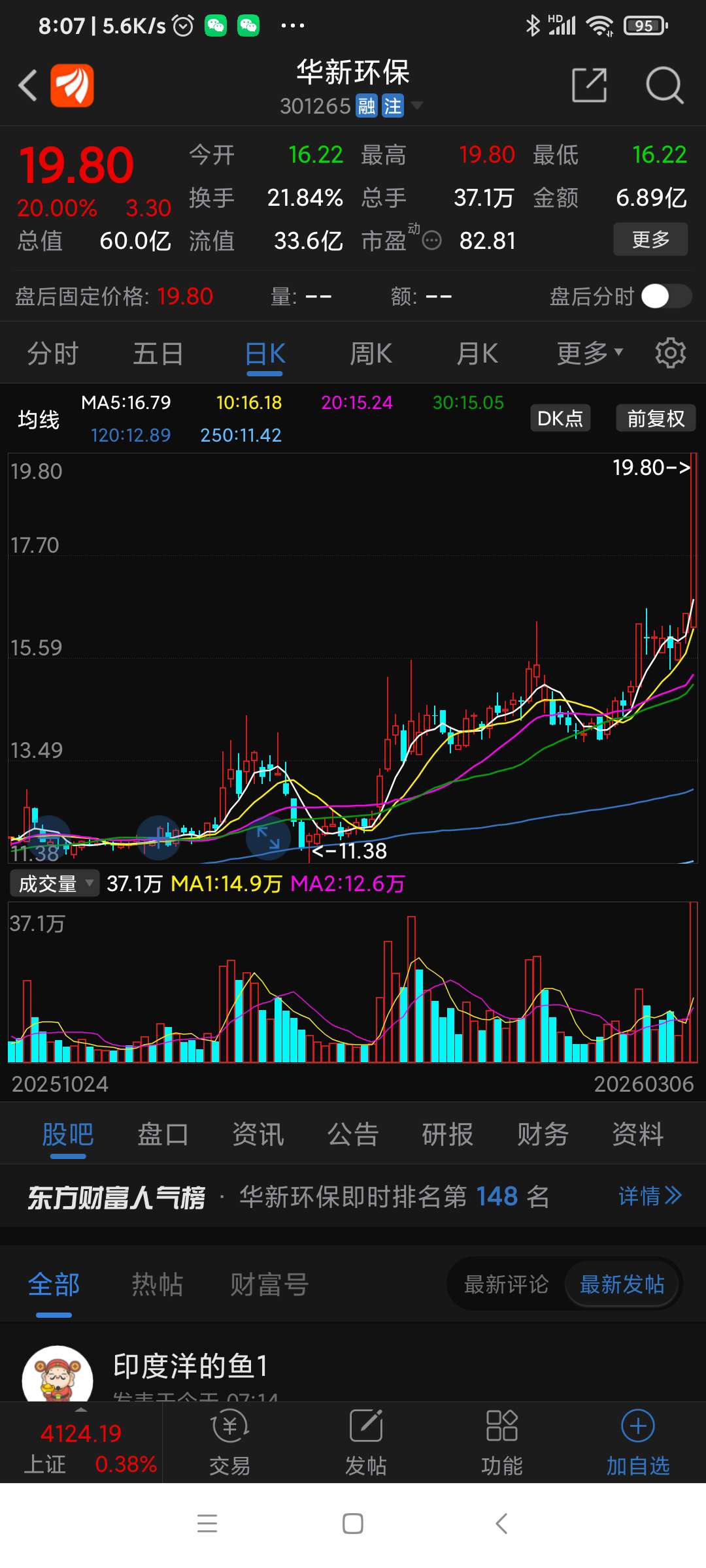The width and height of the screenshot is (706, 1568).
Task: Open the 盘口 tab
Action: click(x=163, y=1134)
